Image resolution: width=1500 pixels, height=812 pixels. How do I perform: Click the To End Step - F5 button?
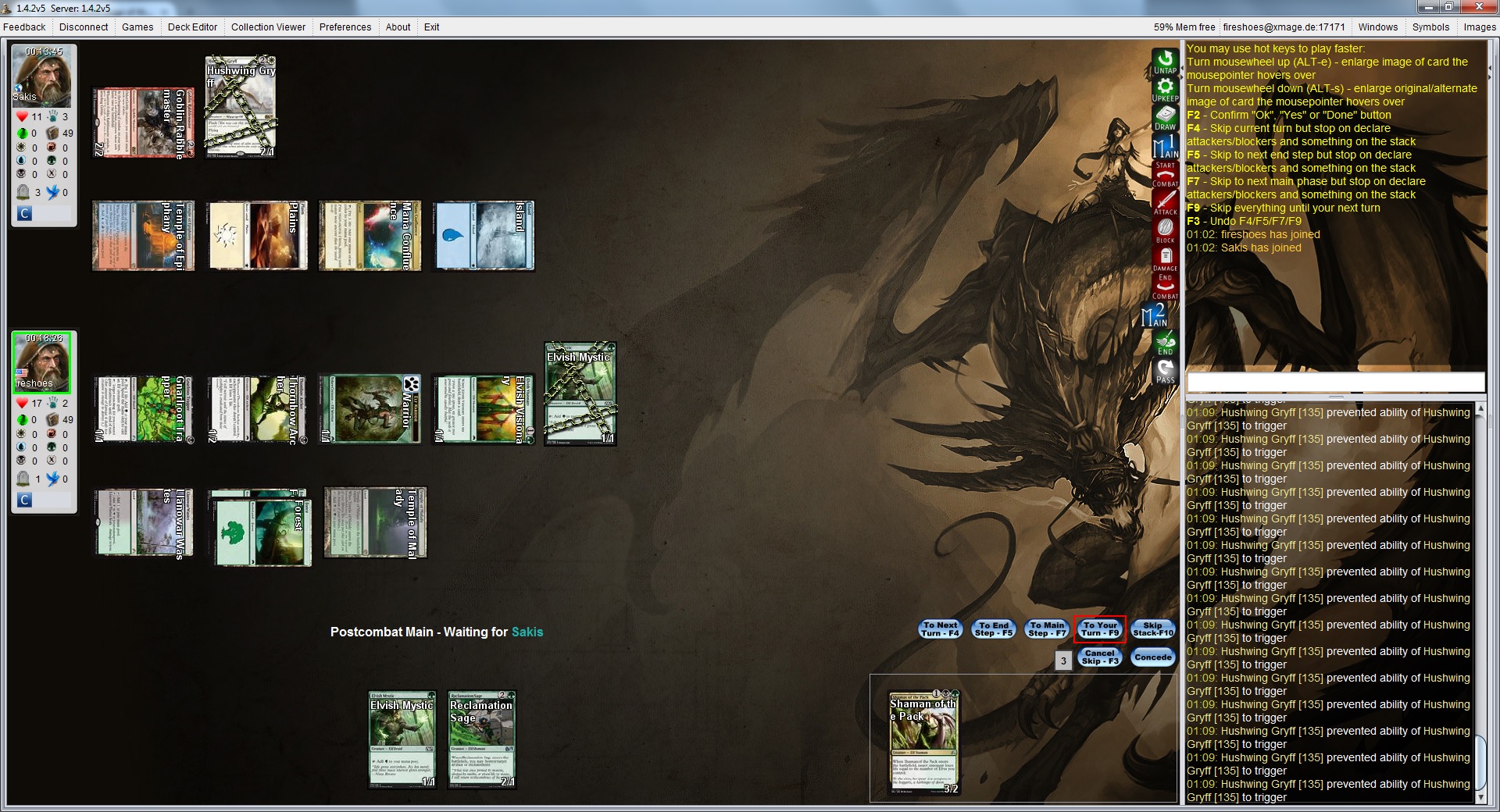[993, 629]
